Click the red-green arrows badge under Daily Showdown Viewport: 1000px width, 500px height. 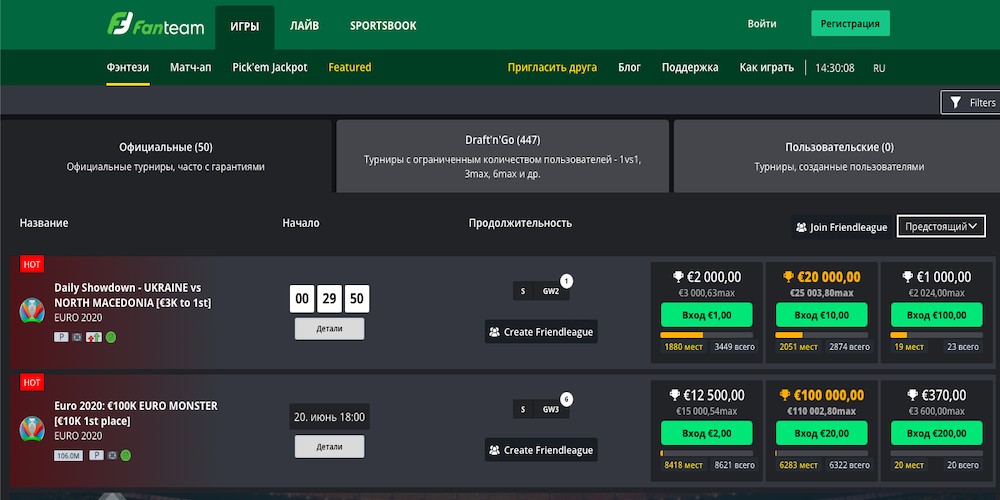(x=94, y=337)
